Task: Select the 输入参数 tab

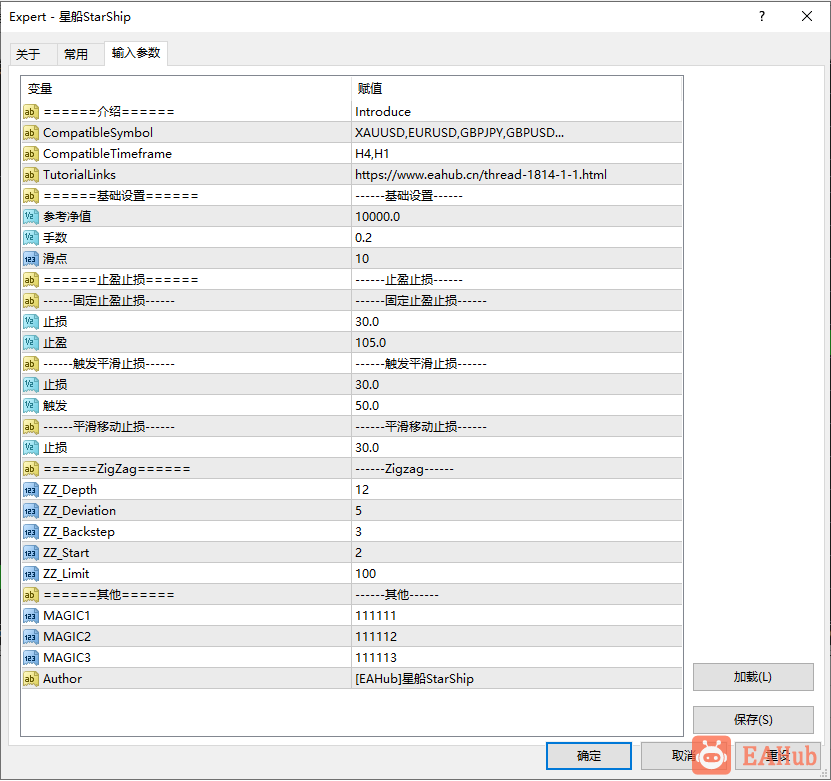Action: 136,53
